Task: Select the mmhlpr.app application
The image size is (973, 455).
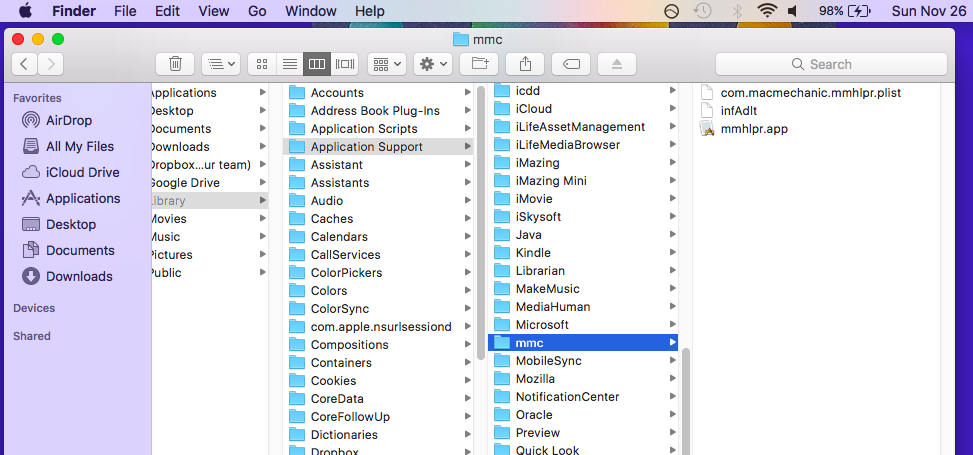Action: [743, 128]
